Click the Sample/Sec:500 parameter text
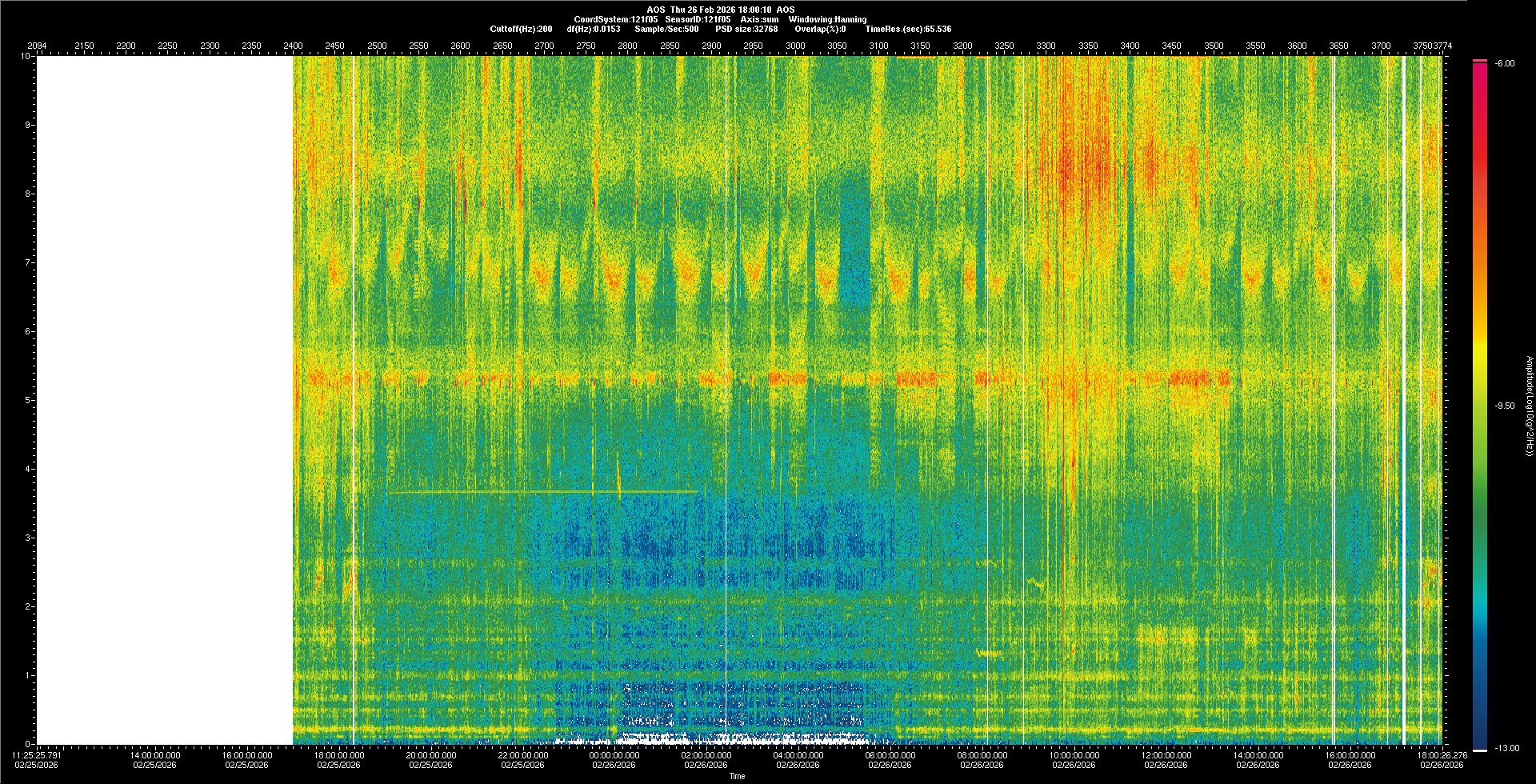Screen dimensions: 1536x784 [666, 29]
